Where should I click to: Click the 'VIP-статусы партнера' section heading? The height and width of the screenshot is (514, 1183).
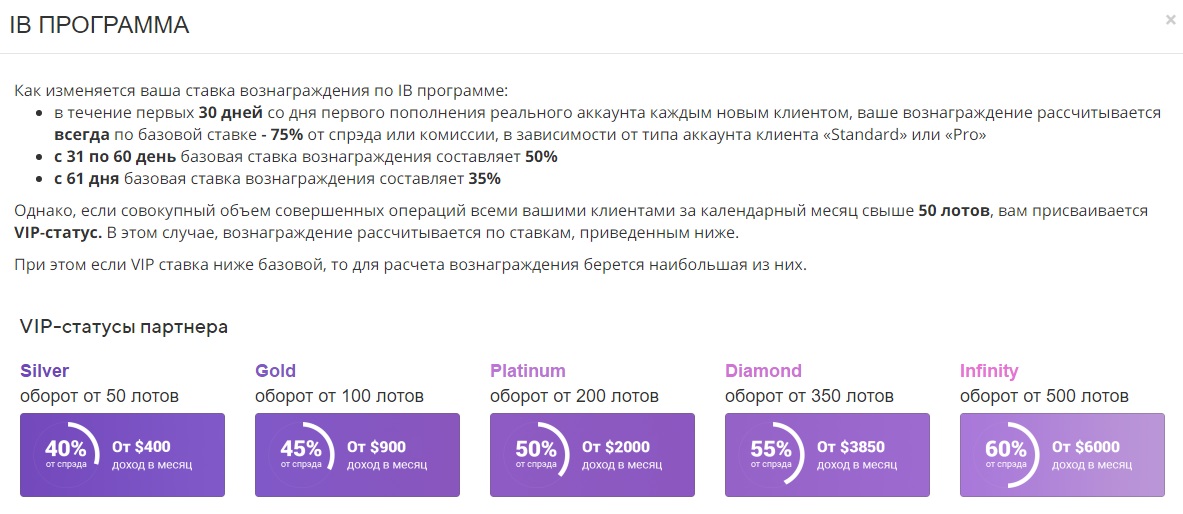124,327
